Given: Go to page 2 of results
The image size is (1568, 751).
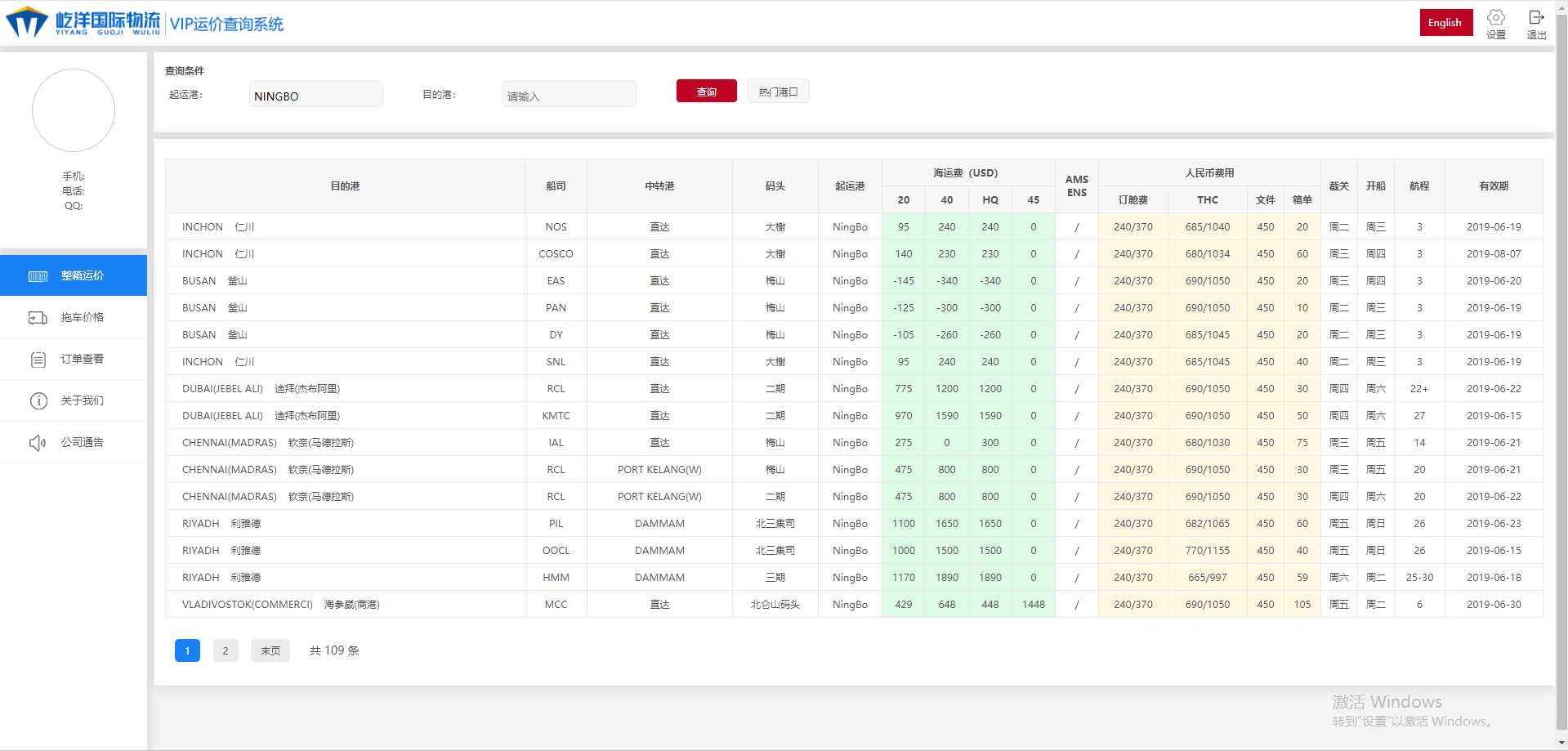Looking at the screenshot, I should pyautogui.click(x=226, y=650).
